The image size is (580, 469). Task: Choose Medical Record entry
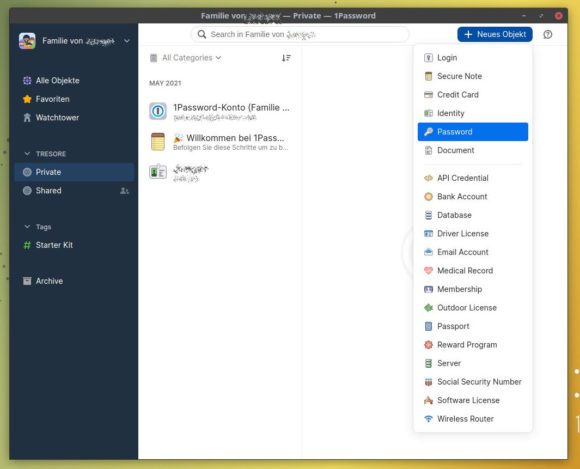click(x=473, y=270)
